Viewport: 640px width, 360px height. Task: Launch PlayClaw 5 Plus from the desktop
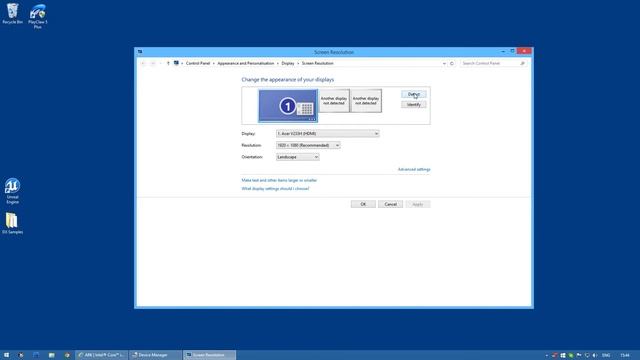(x=38, y=16)
